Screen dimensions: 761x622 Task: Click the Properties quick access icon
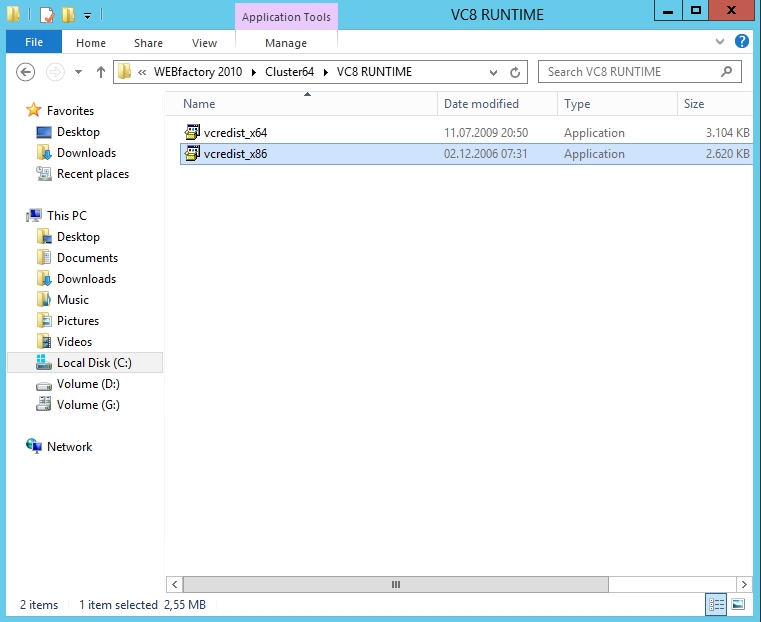47,15
